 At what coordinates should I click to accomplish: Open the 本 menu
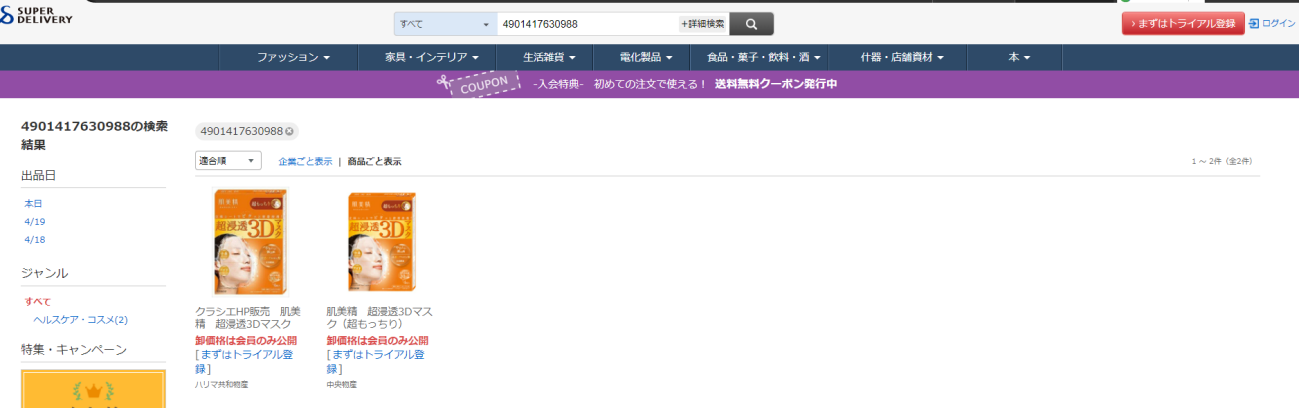(1019, 58)
